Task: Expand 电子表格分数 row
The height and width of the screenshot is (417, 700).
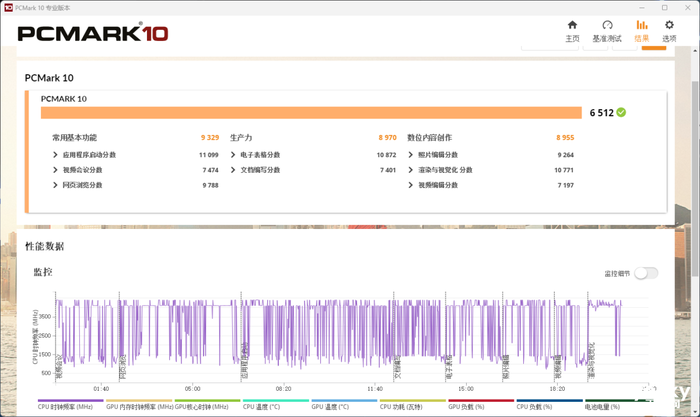Action: (x=234, y=155)
